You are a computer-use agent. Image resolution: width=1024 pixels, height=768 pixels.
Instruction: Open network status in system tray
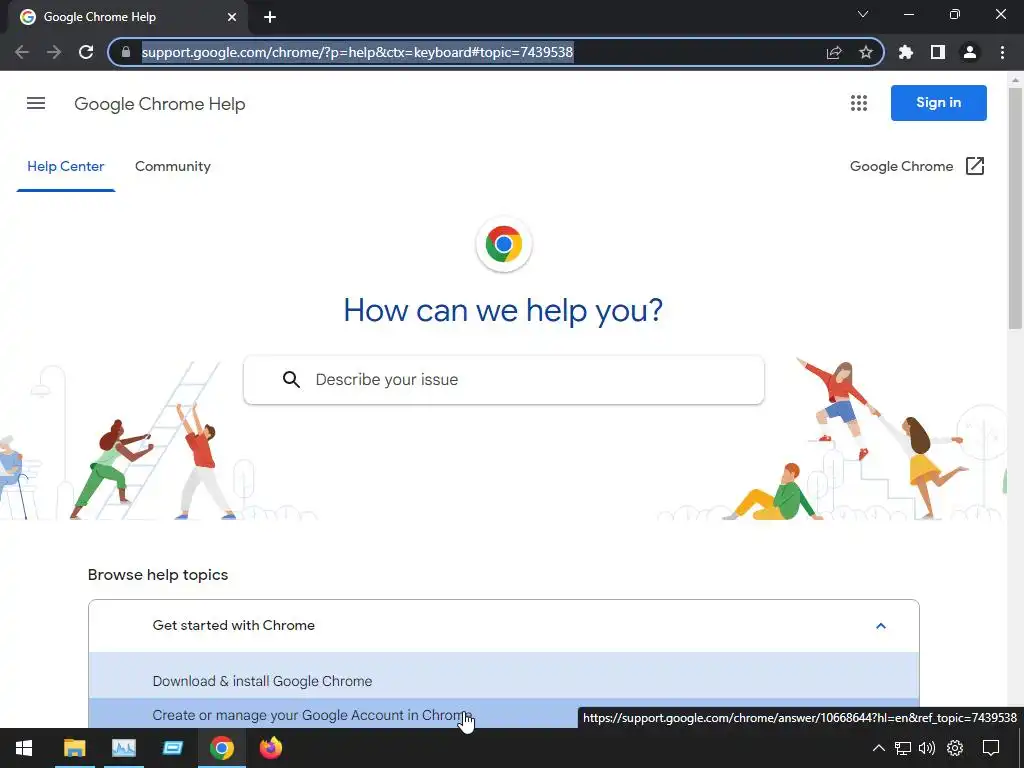903,748
